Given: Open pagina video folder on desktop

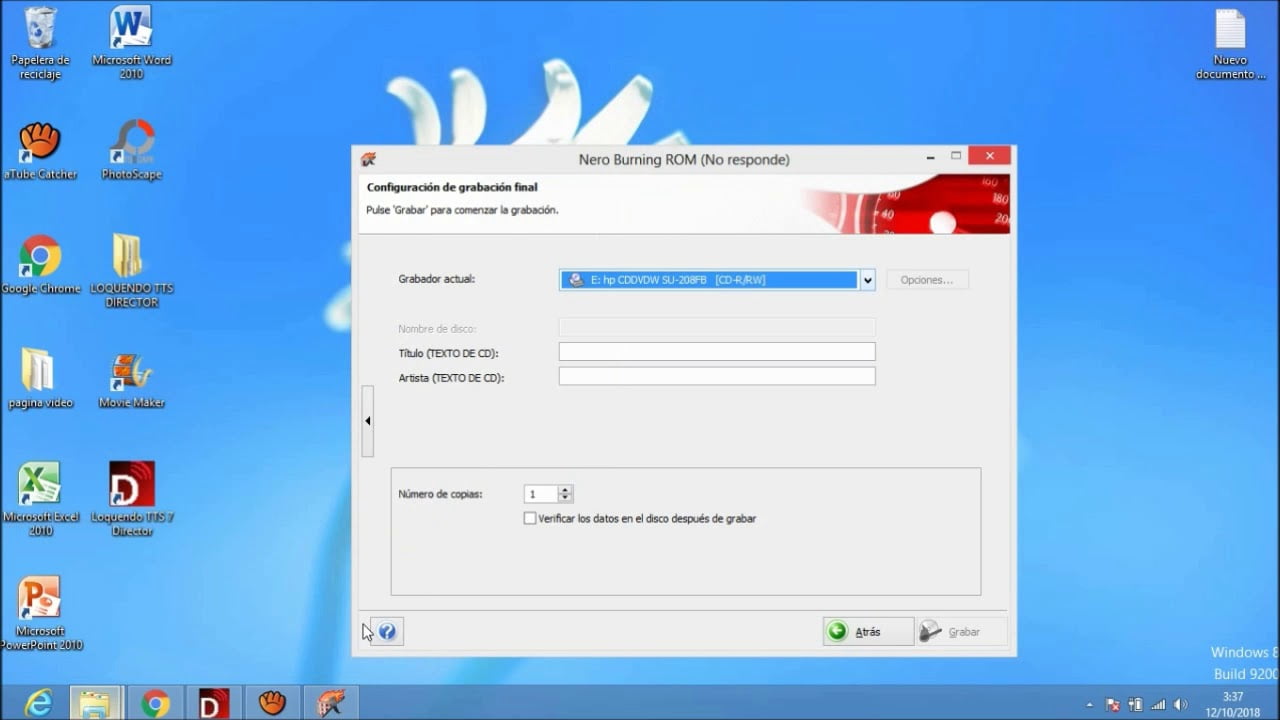Looking at the screenshot, I should [40, 379].
